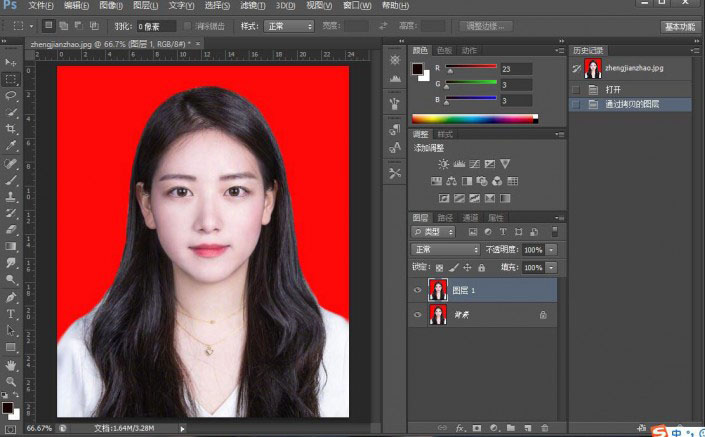Select the Hand tool
Viewport: 705px width, 437px height.
11,365
